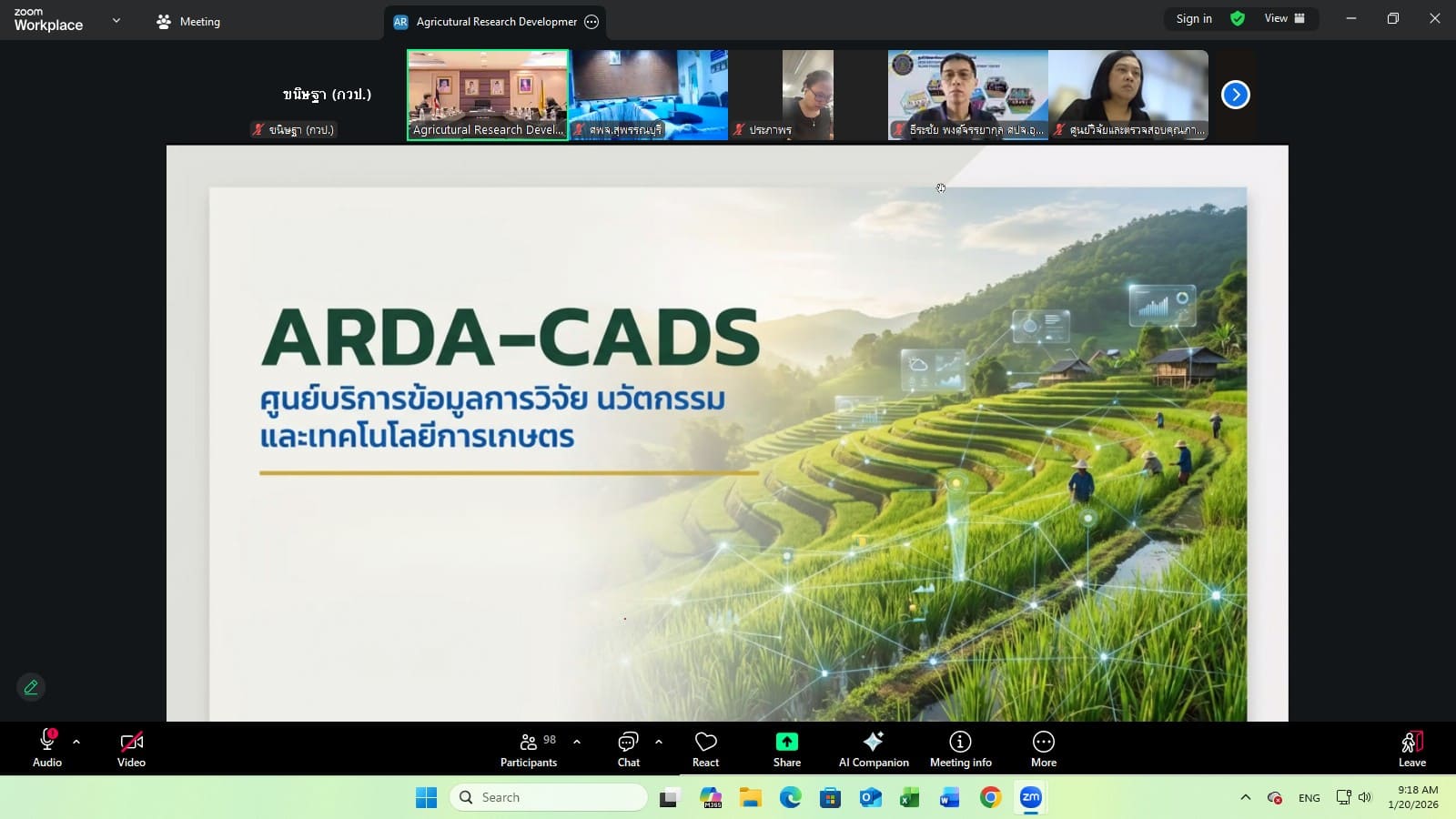Leave the meeting
This screenshot has height=819, width=1456.
pyautogui.click(x=1411, y=749)
